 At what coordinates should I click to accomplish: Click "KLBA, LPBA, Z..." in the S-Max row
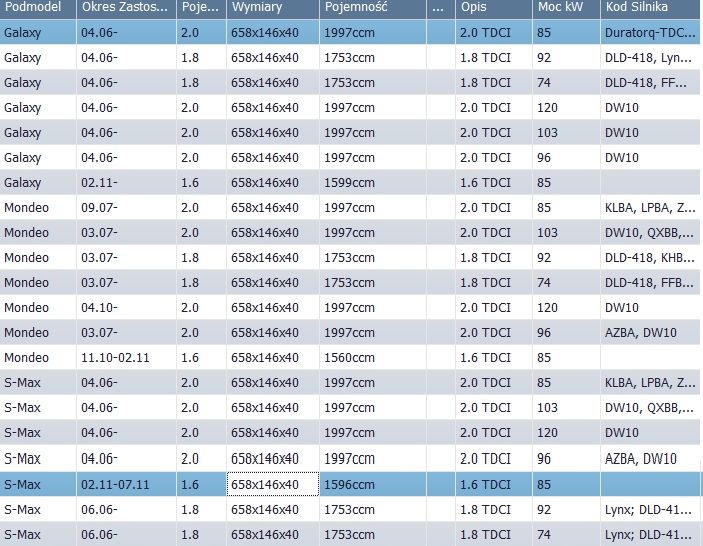coord(650,383)
